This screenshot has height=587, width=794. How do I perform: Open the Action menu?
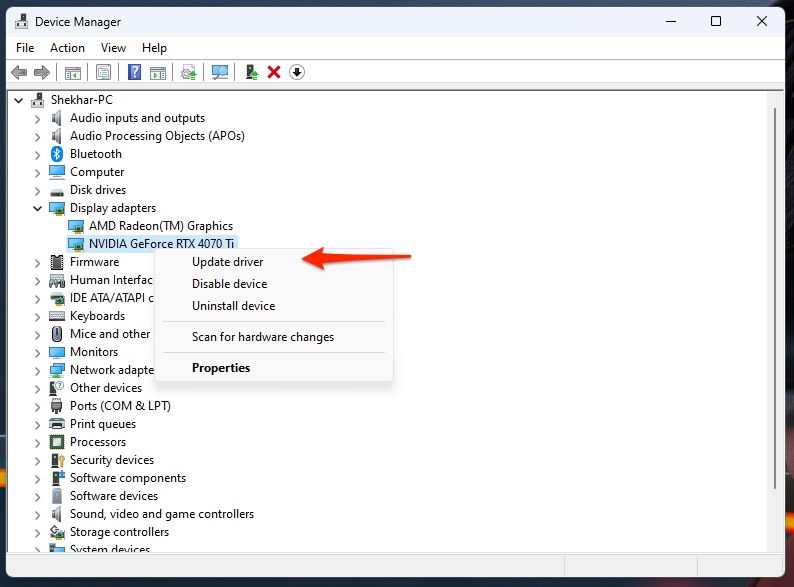pos(67,47)
